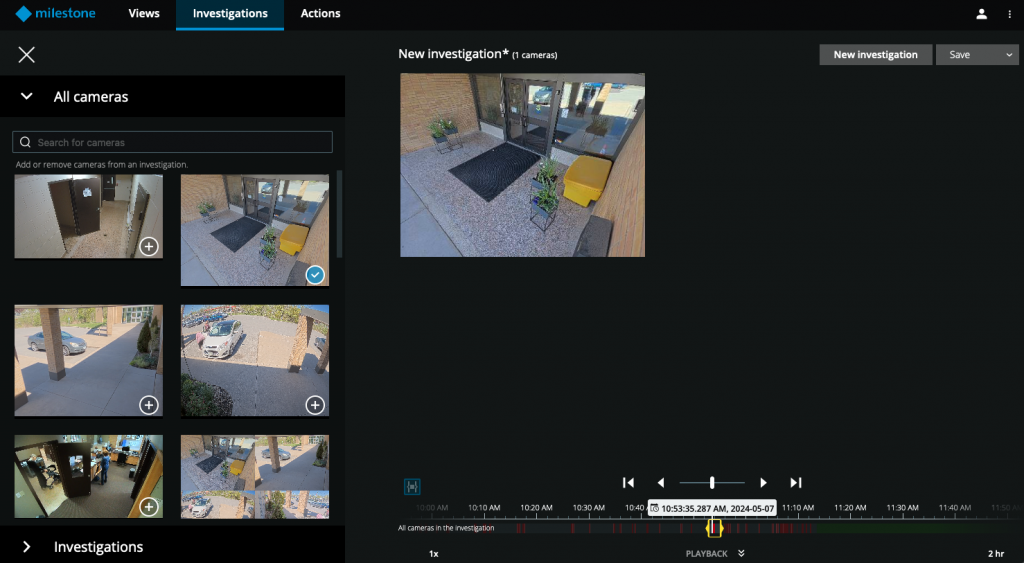The width and height of the screenshot is (1024, 563).
Task: Play forward using the right arrow icon
Action: coord(763,483)
